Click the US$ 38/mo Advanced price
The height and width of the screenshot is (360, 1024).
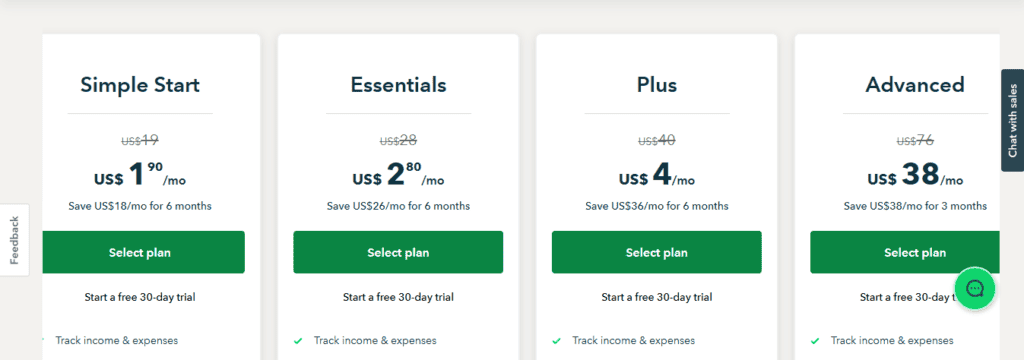[x=915, y=175]
